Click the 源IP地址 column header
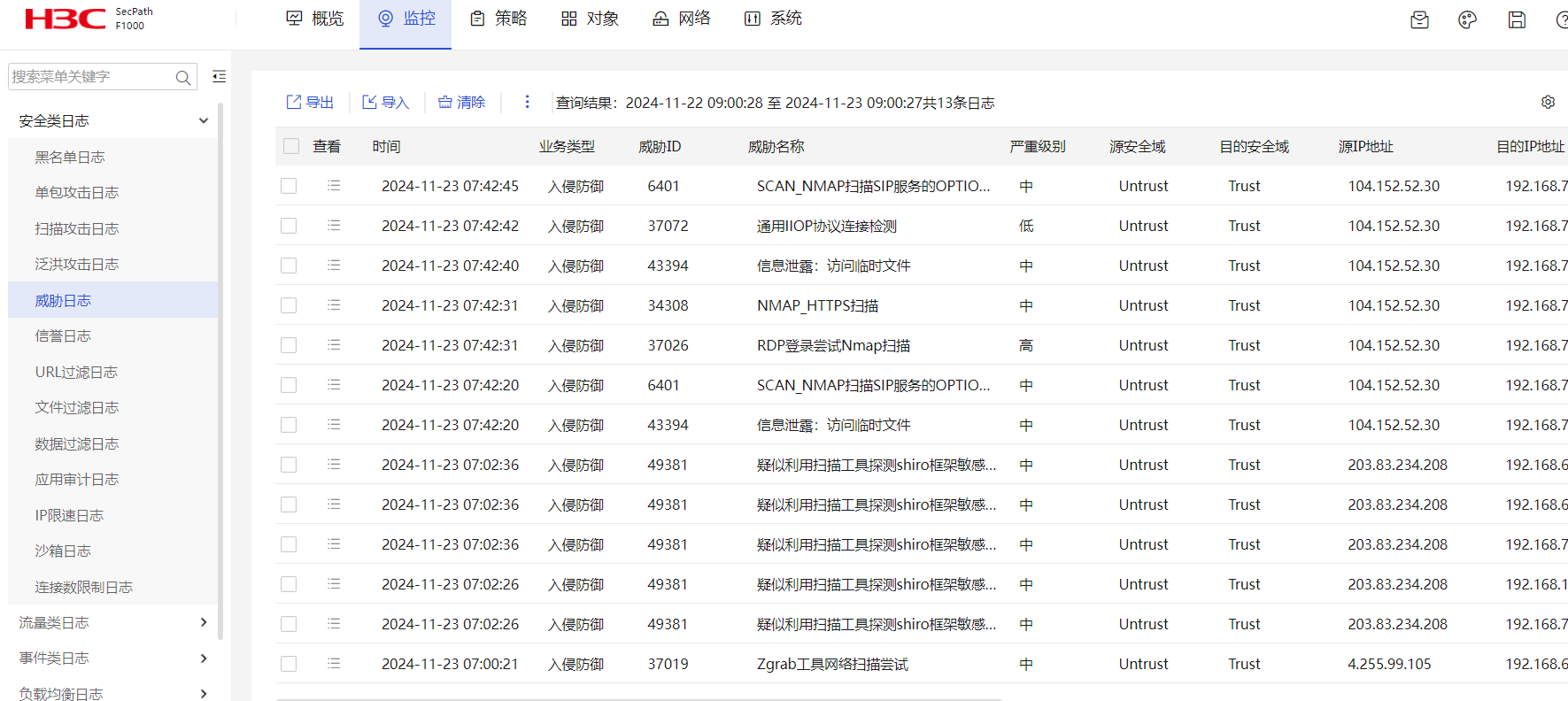The image size is (1568, 701). [1366, 147]
